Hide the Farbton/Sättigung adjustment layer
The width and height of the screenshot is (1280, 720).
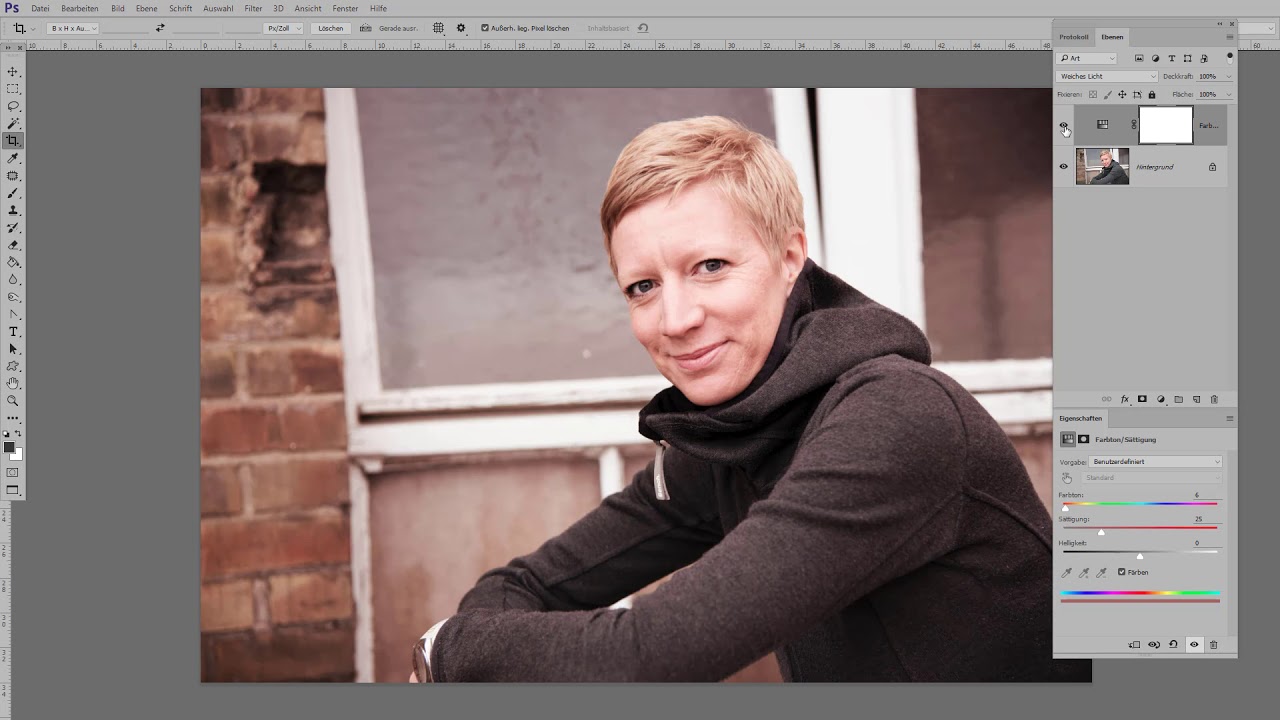[x=1064, y=125]
